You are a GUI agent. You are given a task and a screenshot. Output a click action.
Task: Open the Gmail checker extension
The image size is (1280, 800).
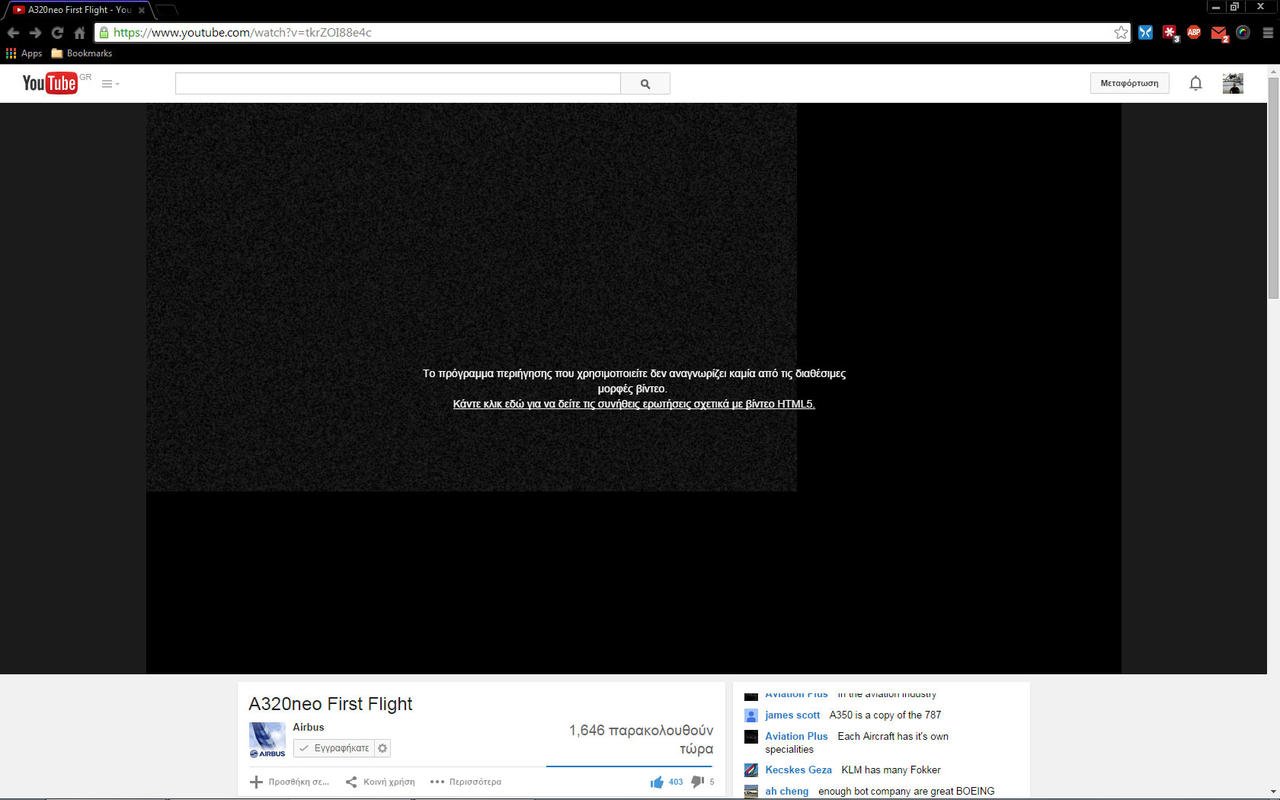(1219, 33)
